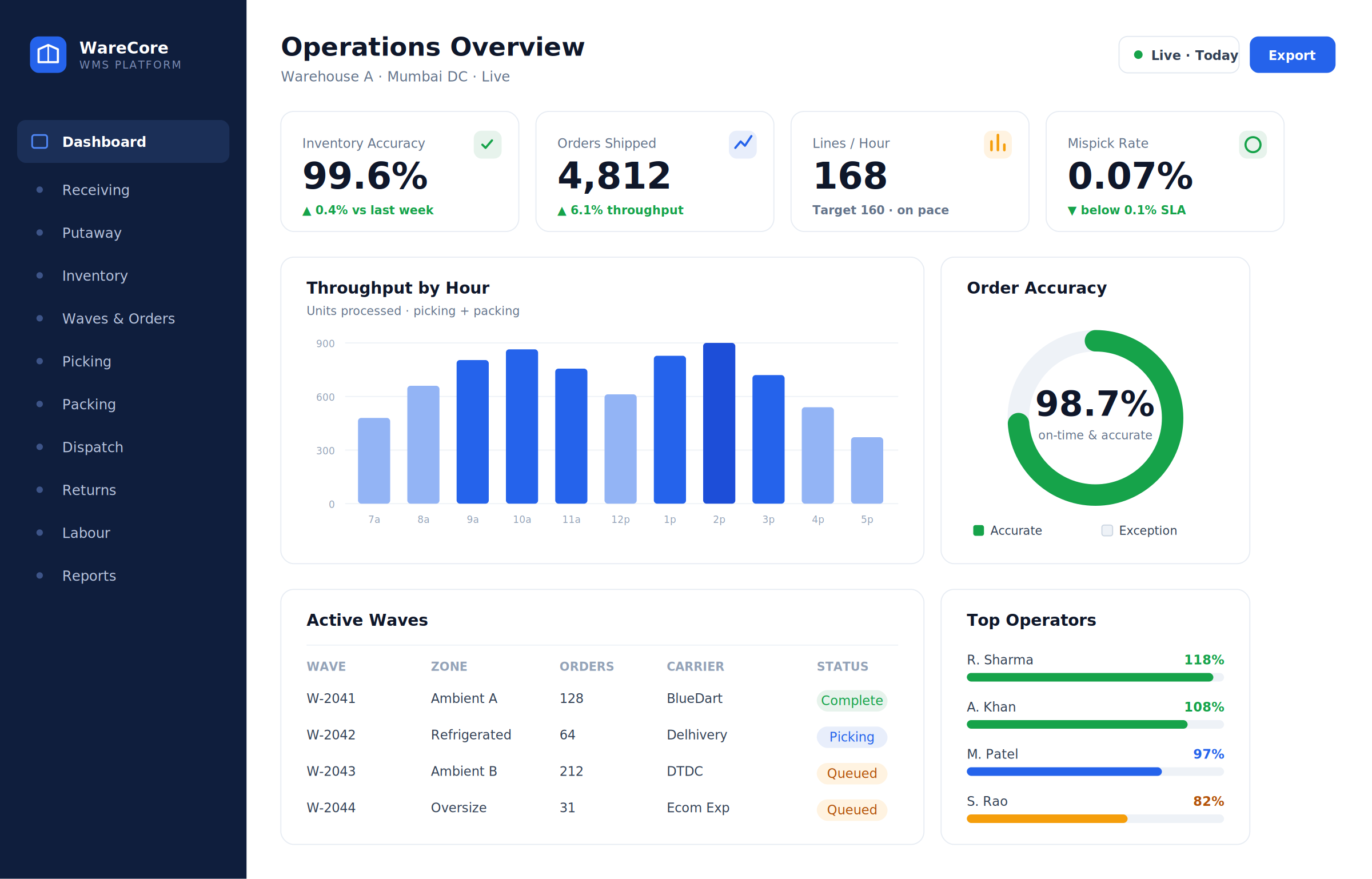Click the orders count 212

(x=572, y=772)
